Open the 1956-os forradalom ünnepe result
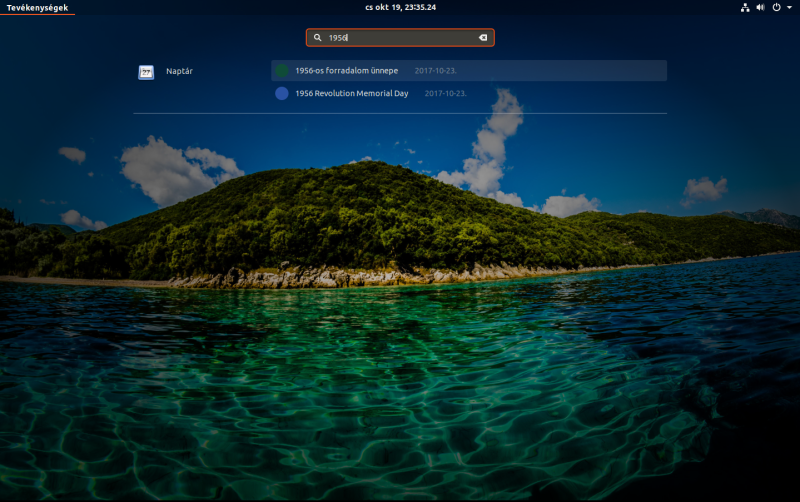The width and height of the screenshot is (800, 502). (469, 70)
